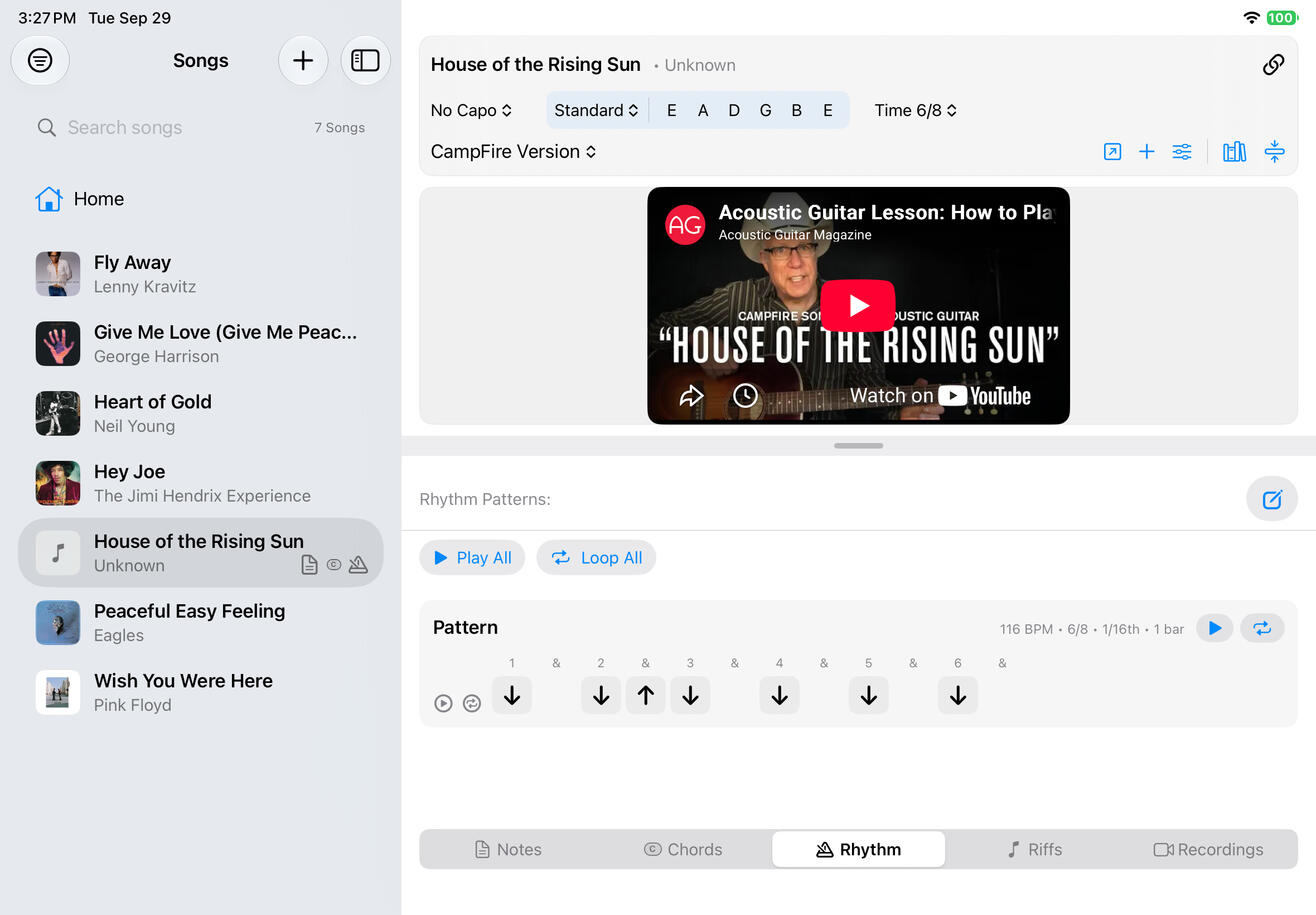This screenshot has width=1316, height=915.
Task: Click the panel divider drag handle
Action: 858,446
